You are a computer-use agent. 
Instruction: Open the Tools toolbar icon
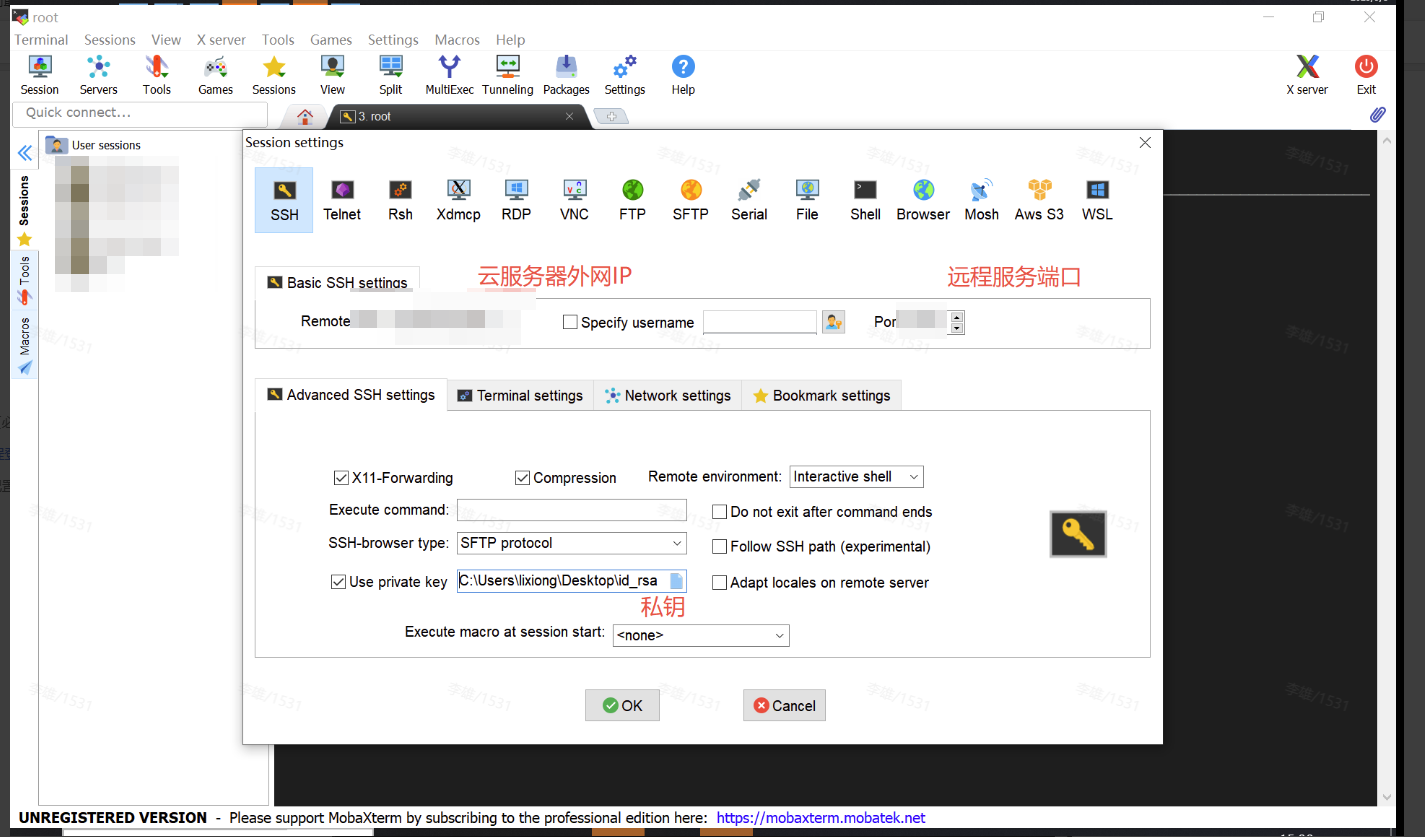pos(157,75)
